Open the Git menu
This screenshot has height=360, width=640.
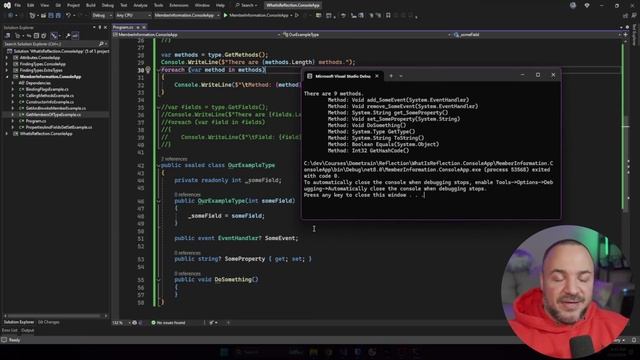pyautogui.click(x=58, y=5)
